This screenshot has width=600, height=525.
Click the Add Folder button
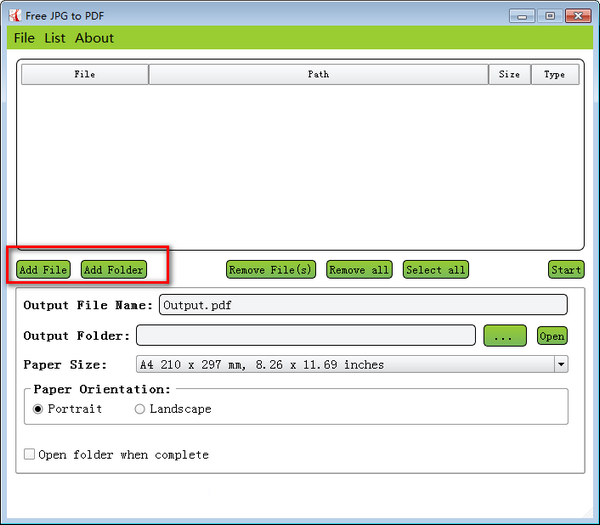[114, 270]
